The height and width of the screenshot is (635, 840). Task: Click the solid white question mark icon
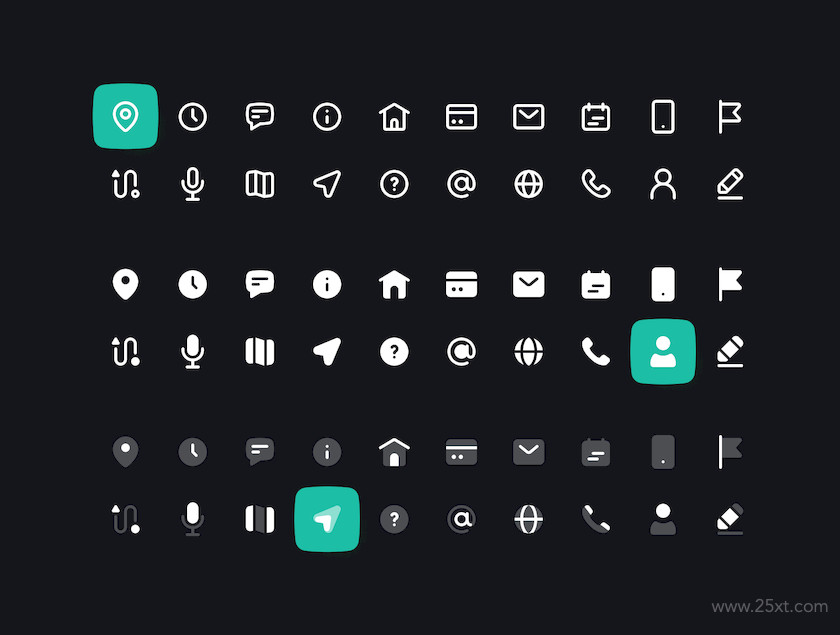[x=394, y=352]
